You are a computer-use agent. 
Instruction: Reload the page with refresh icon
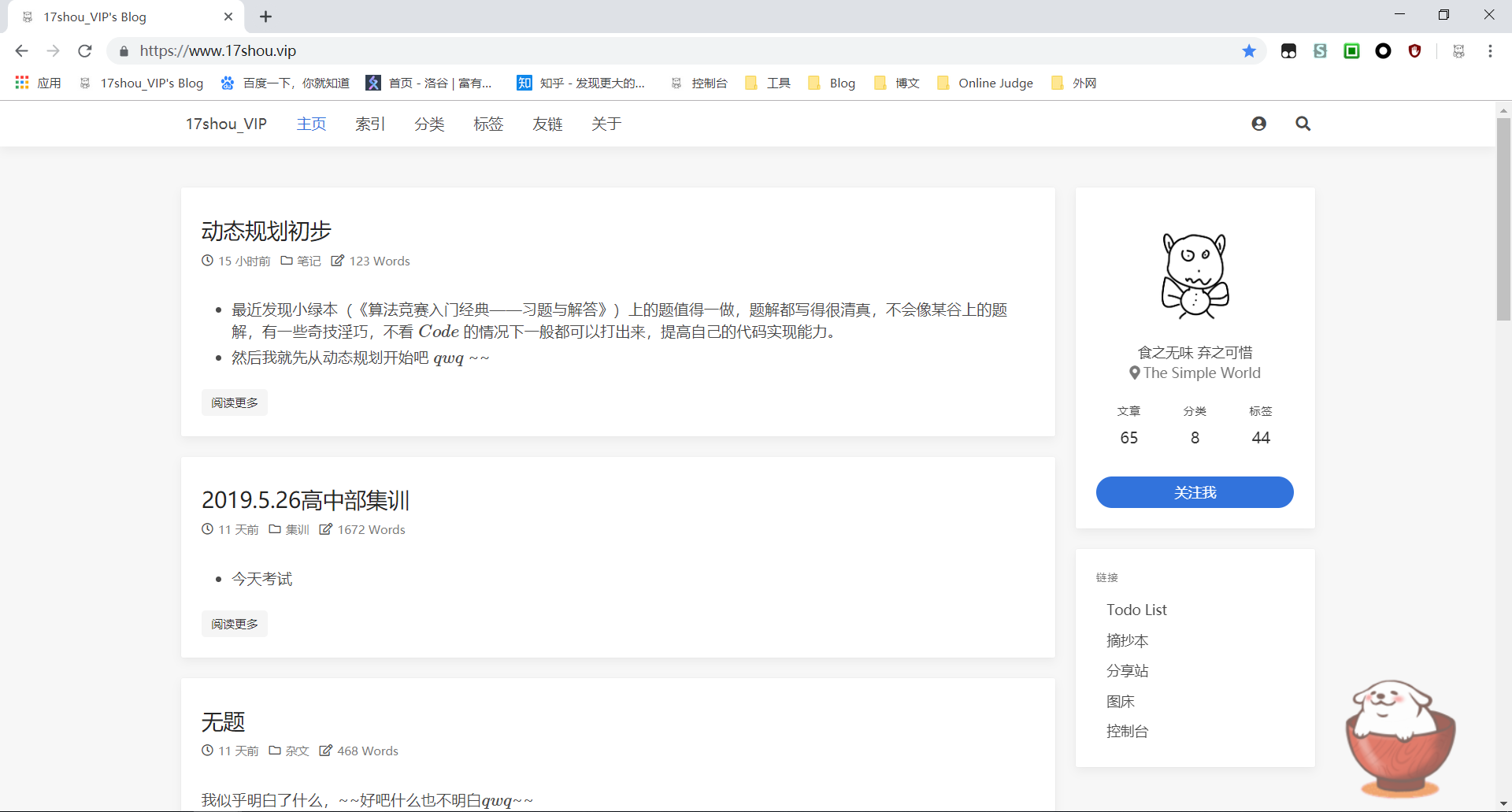tap(85, 51)
